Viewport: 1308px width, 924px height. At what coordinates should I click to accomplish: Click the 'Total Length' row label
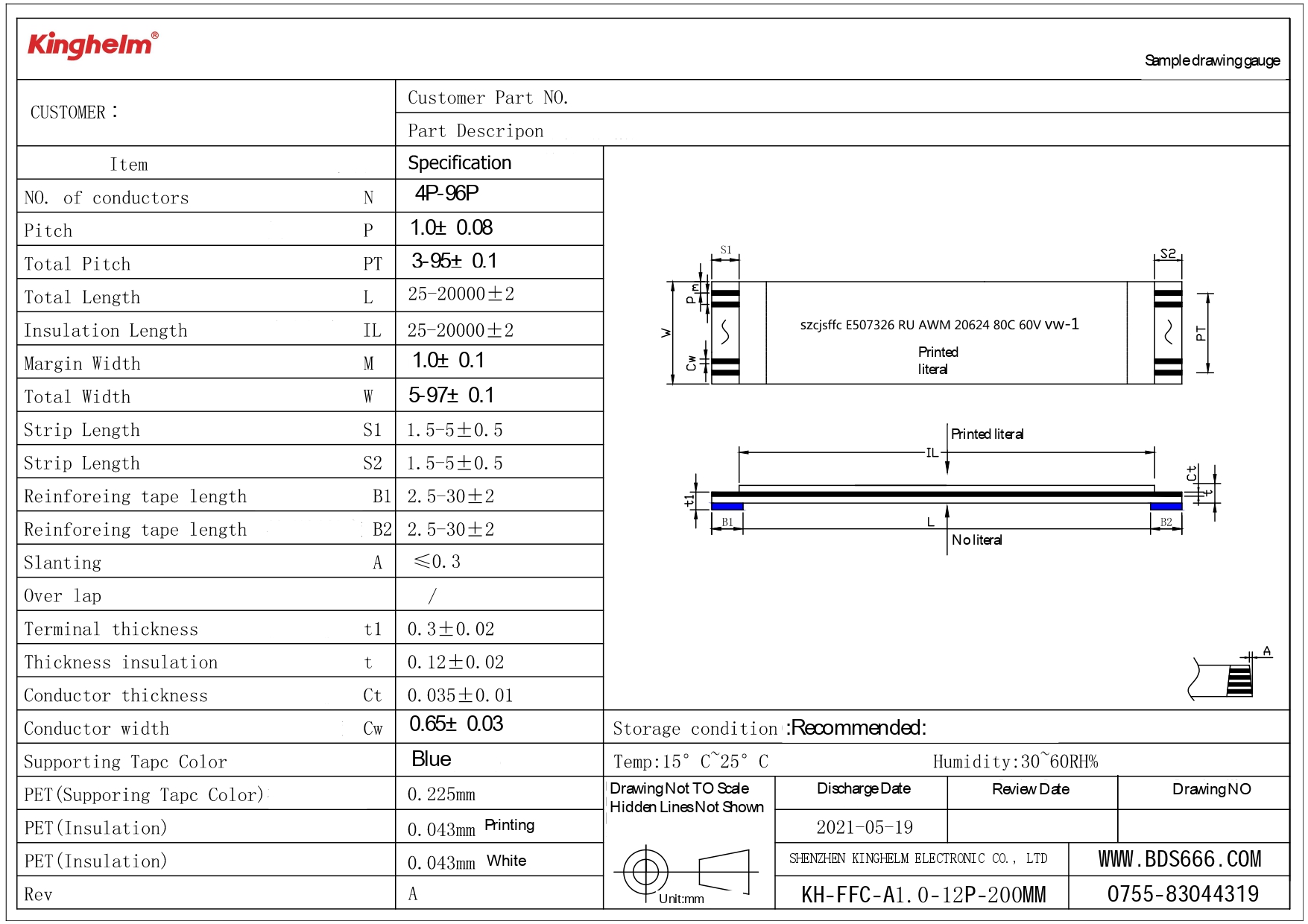82,297
